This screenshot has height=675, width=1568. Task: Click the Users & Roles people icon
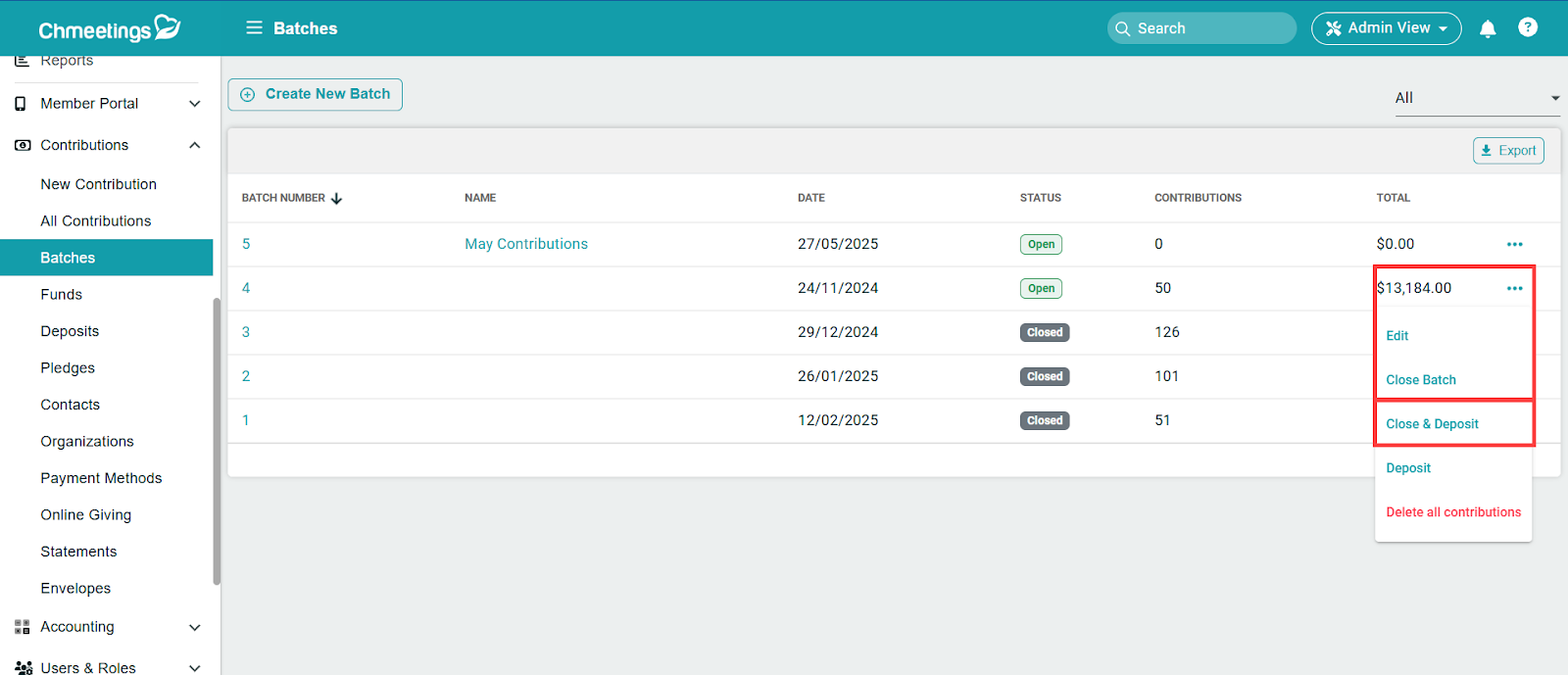click(x=24, y=668)
